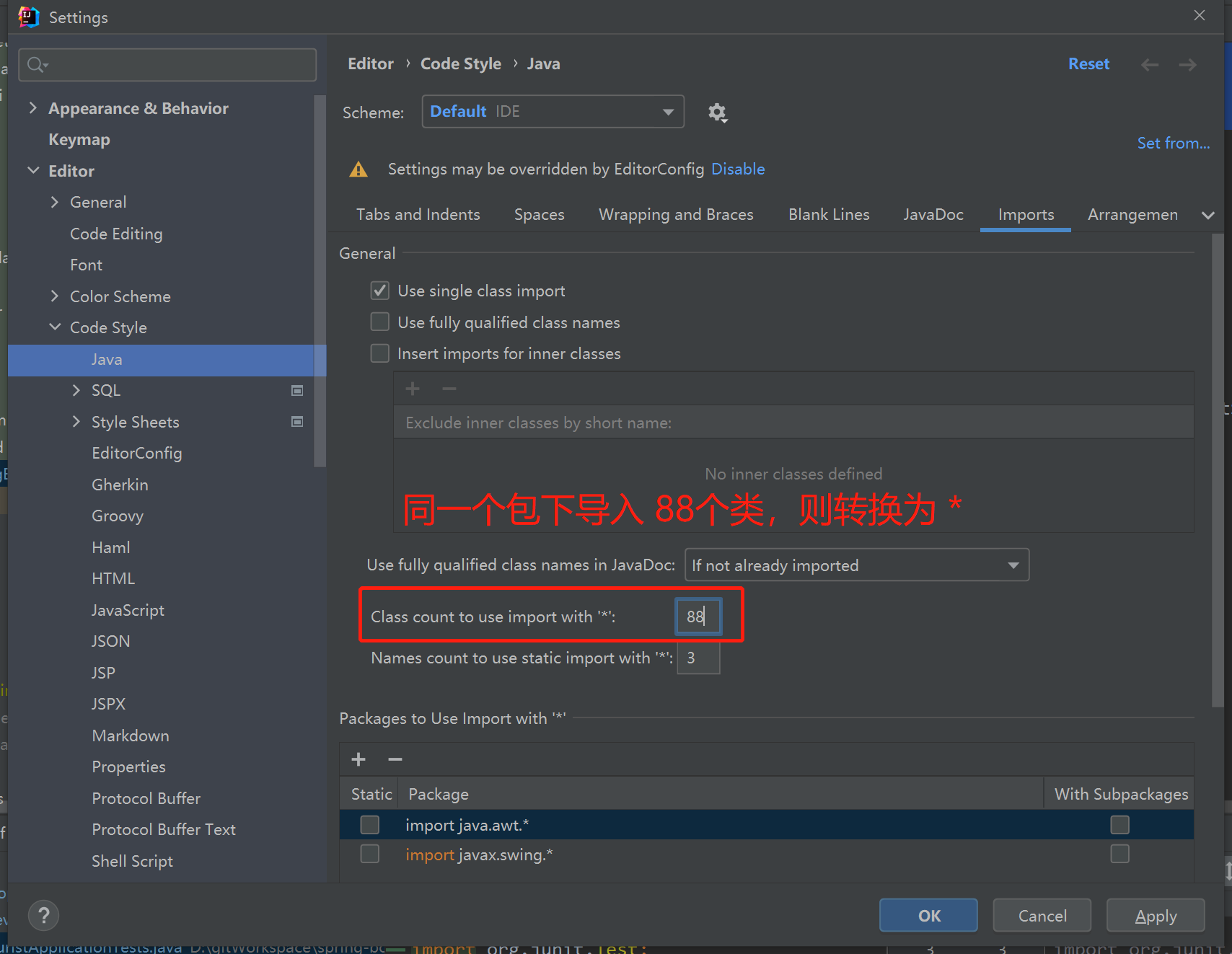This screenshot has height=954, width=1232.
Task: Select Keymap in settings tree
Action: (x=79, y=139)
